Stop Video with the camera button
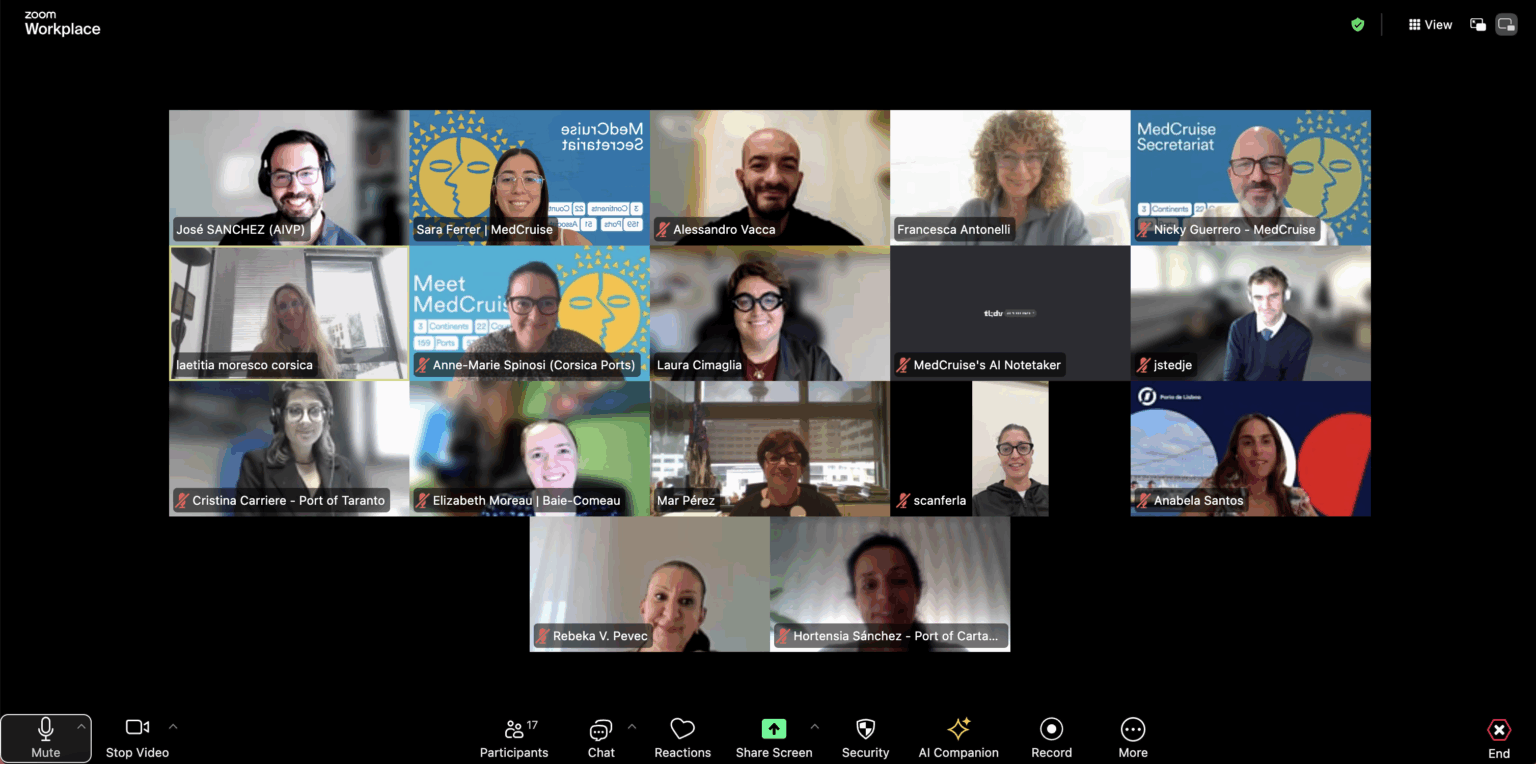The height and width of the screenshot is (764, 1536). (137, 738)
